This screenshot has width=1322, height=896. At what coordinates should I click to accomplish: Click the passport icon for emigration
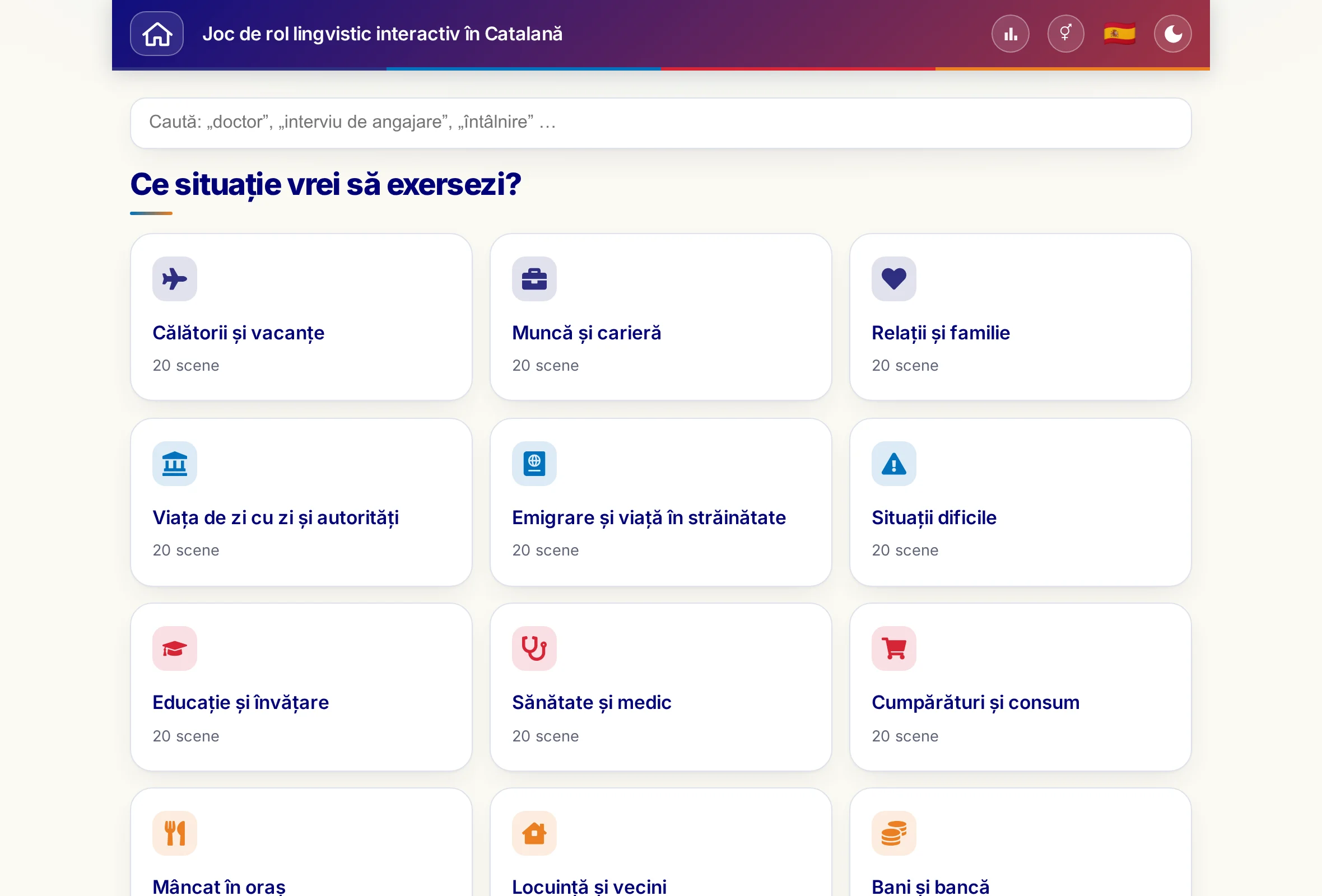(534, 463)
